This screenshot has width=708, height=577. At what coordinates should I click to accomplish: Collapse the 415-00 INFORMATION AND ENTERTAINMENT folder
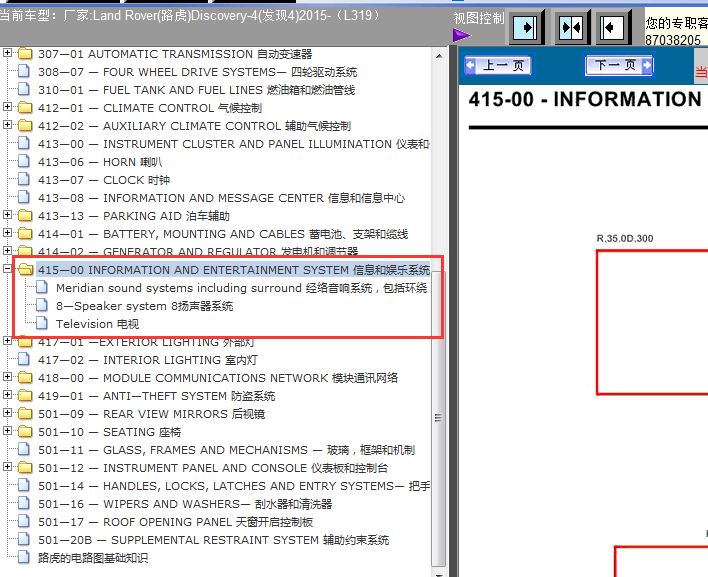tap(7, 269)
